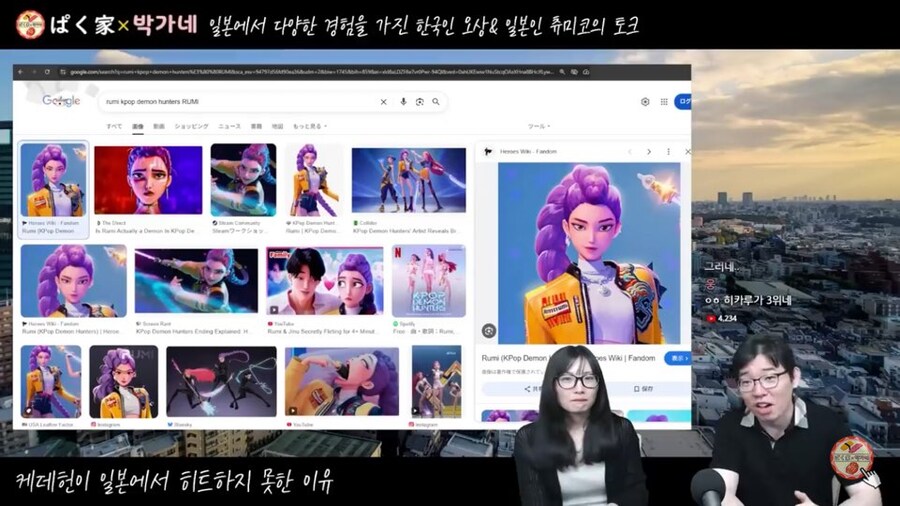Viewport: 900px width, 506px height.
Task: Click the browser URL address bar
Action: click(x=310, y=72)
